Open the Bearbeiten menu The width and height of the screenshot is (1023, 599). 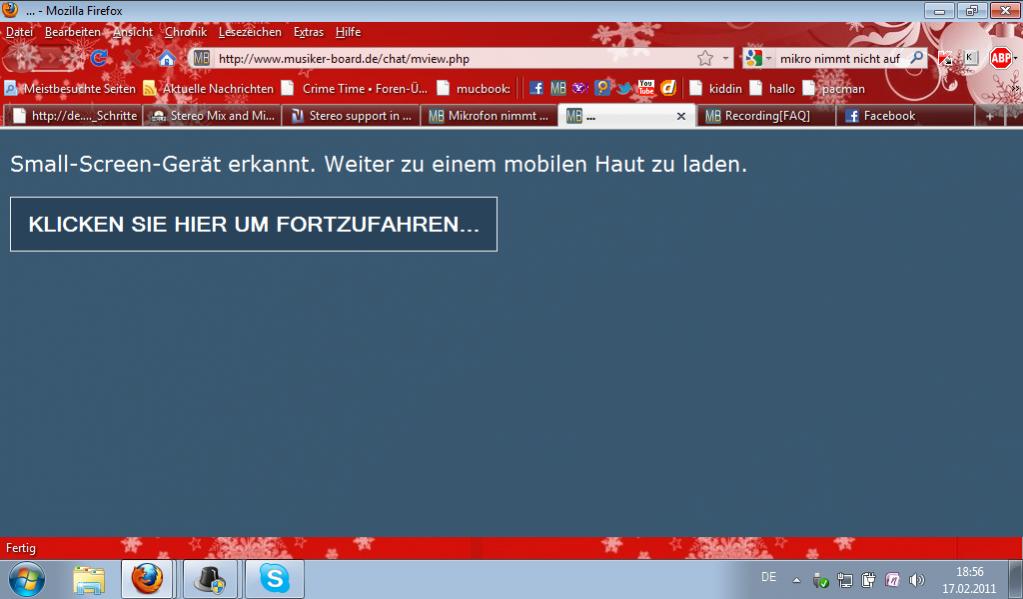72,32
